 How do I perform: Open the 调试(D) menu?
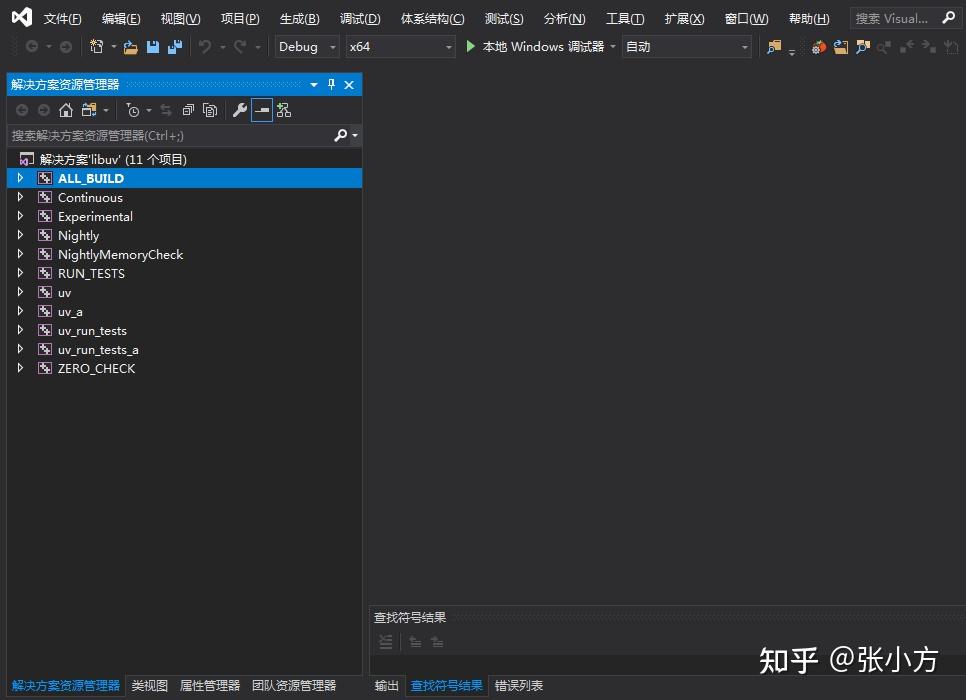pos(359,18)
